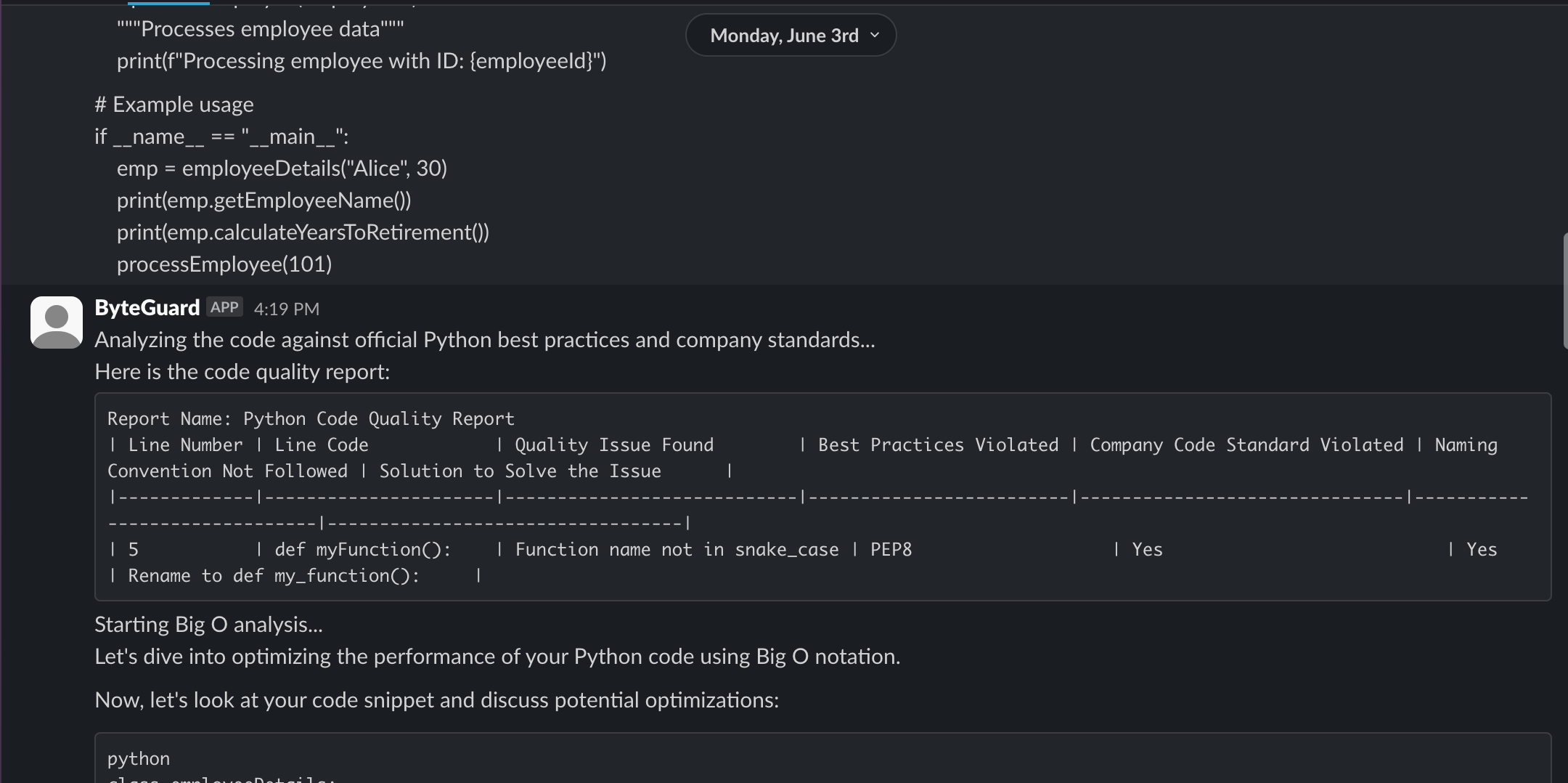Click the APP badge next to ByteGuard
Screen dimensions: 1568x783
(224, 307)
